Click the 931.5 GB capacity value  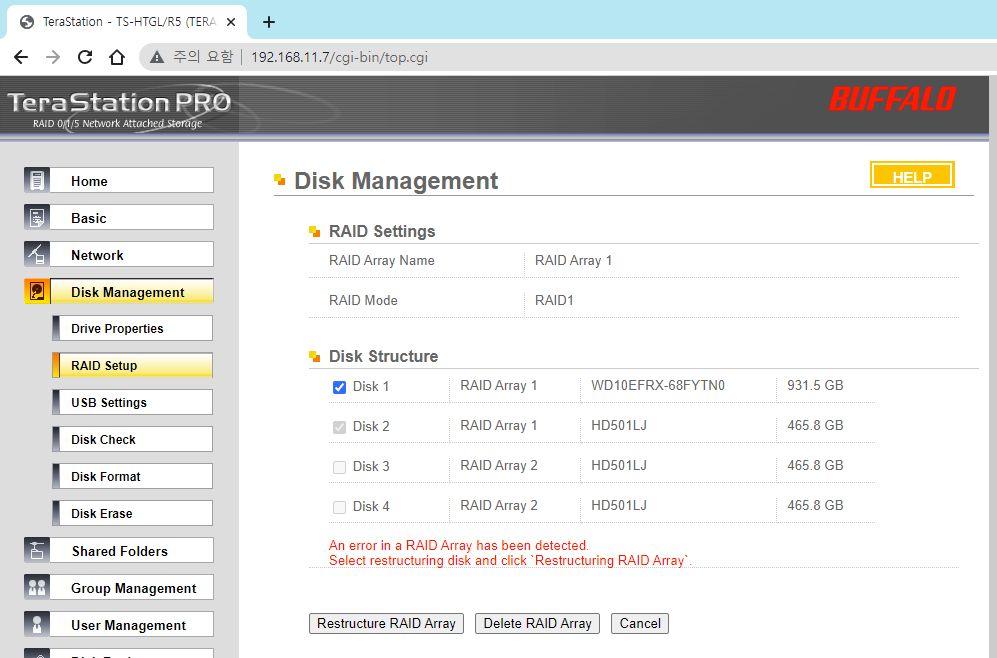815,385
